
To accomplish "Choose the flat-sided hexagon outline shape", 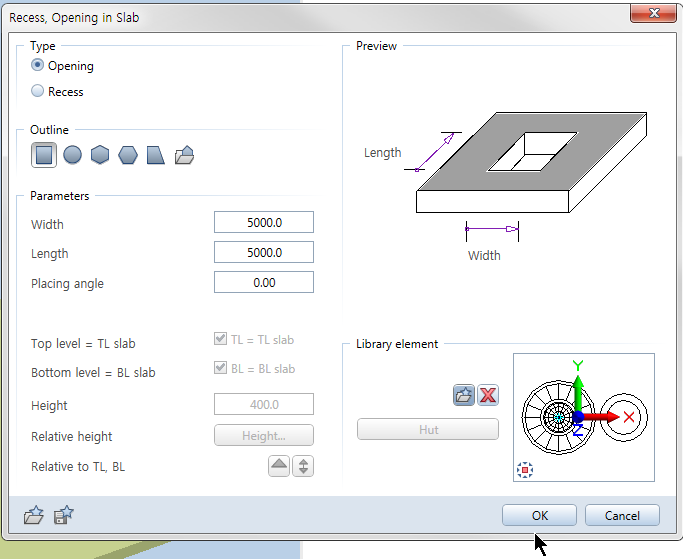I will tap(128, 155).
